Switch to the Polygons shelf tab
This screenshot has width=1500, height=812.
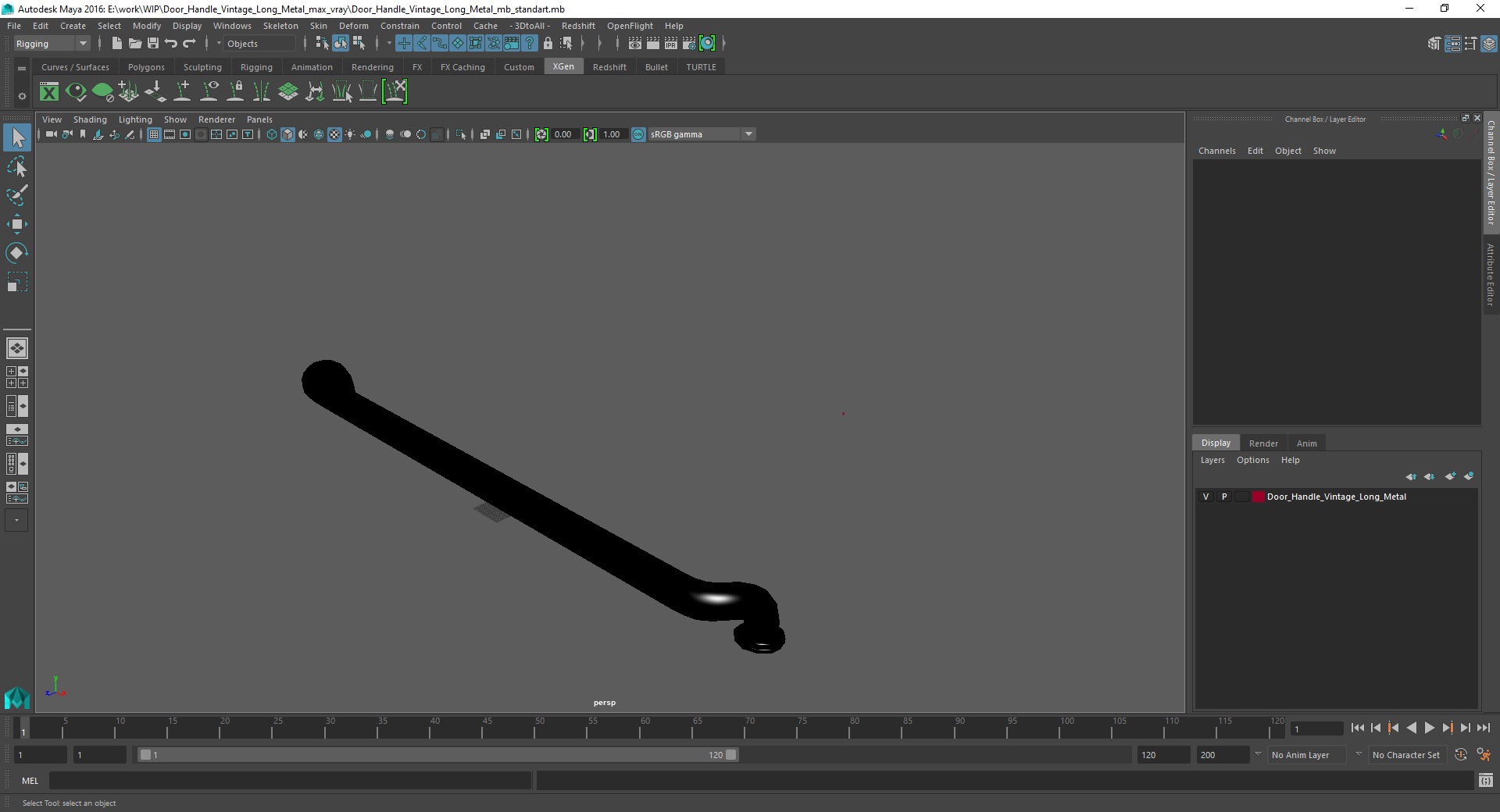point(146,67)
